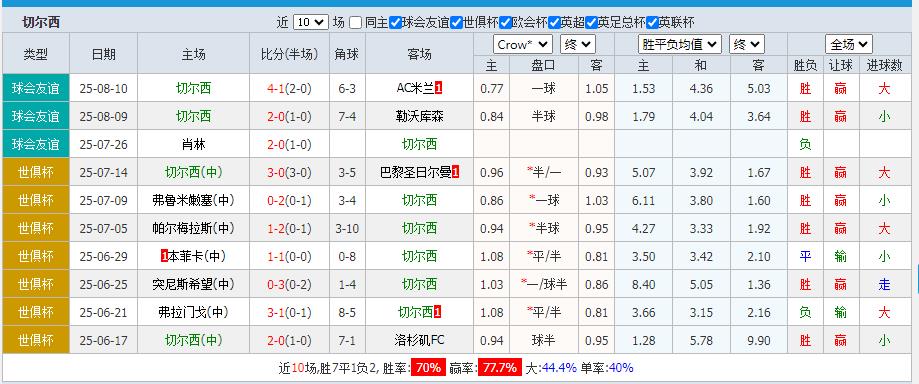Click the 77.7% handicap win rate badge

click(499, 368)
